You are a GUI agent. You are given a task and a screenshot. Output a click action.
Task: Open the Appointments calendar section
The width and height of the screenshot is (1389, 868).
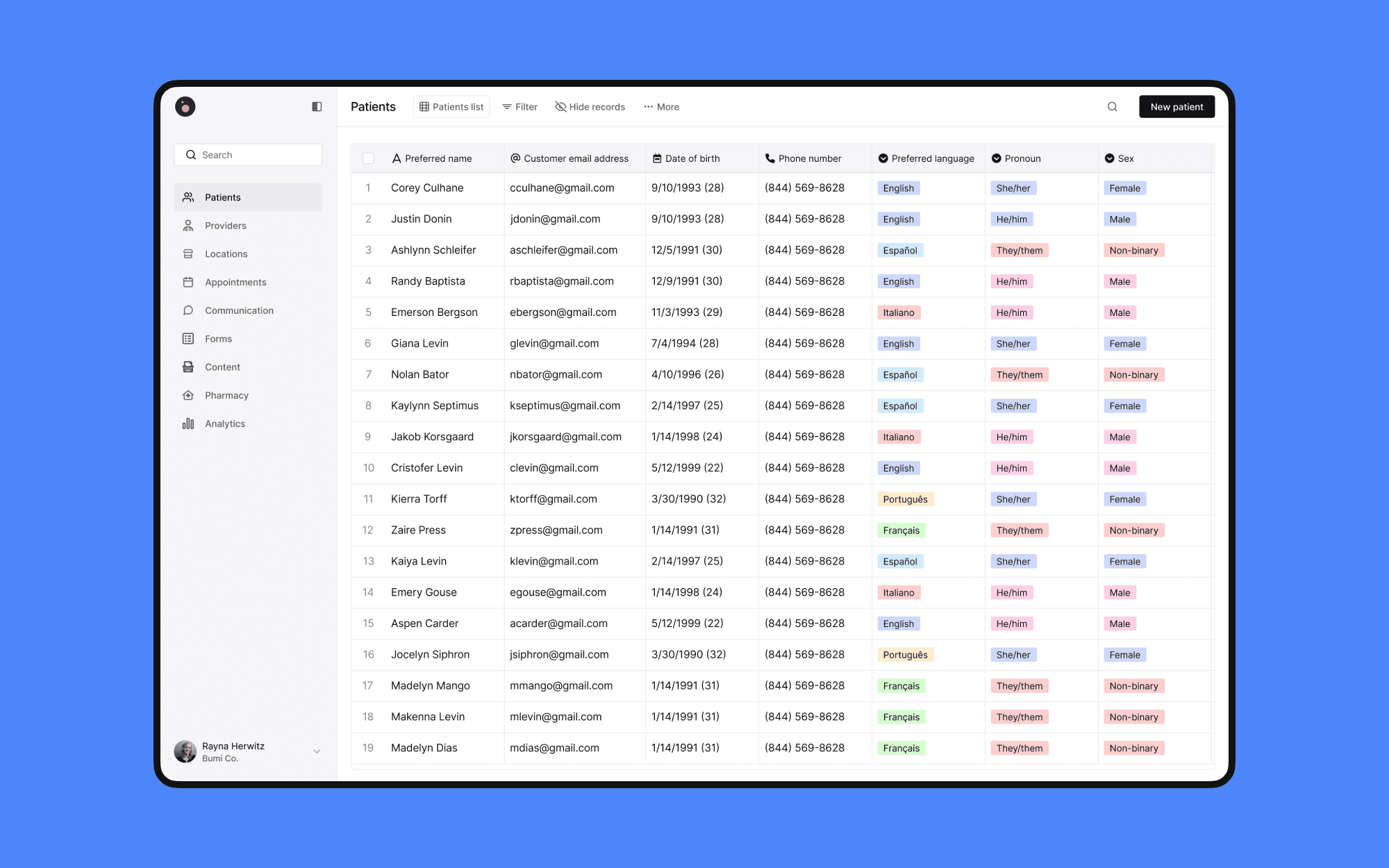[235, 282]
